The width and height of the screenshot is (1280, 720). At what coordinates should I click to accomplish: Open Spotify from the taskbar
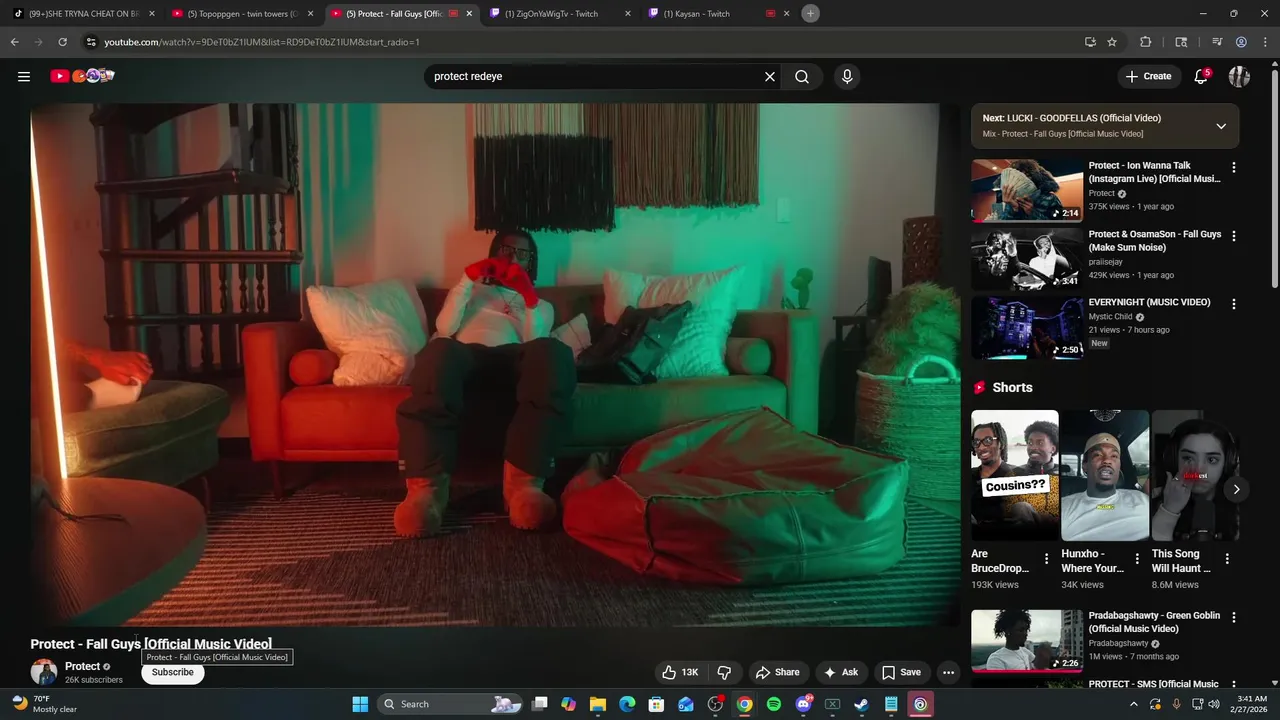tap(774, 704)
